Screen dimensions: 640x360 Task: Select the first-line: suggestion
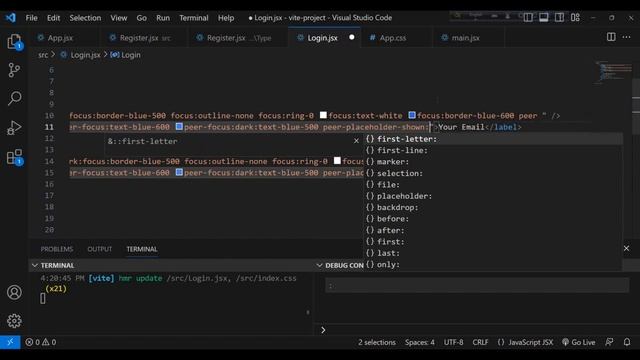click(493, 150)
